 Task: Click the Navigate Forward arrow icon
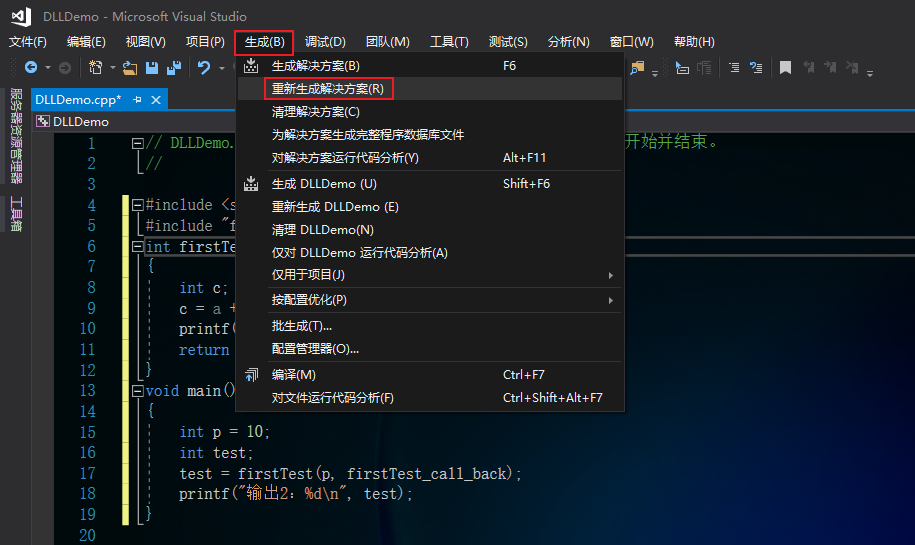point(65,68)
